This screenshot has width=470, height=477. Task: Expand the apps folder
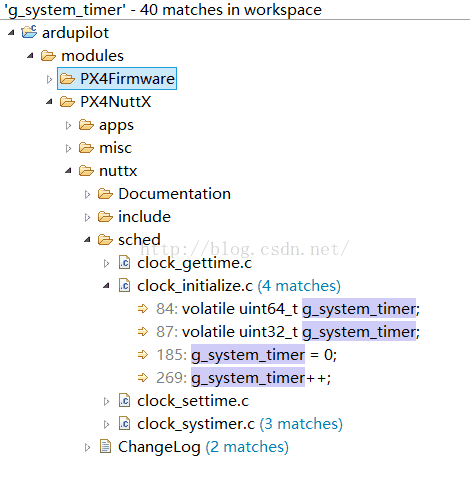pyautogui.click(x=68, y=125)
